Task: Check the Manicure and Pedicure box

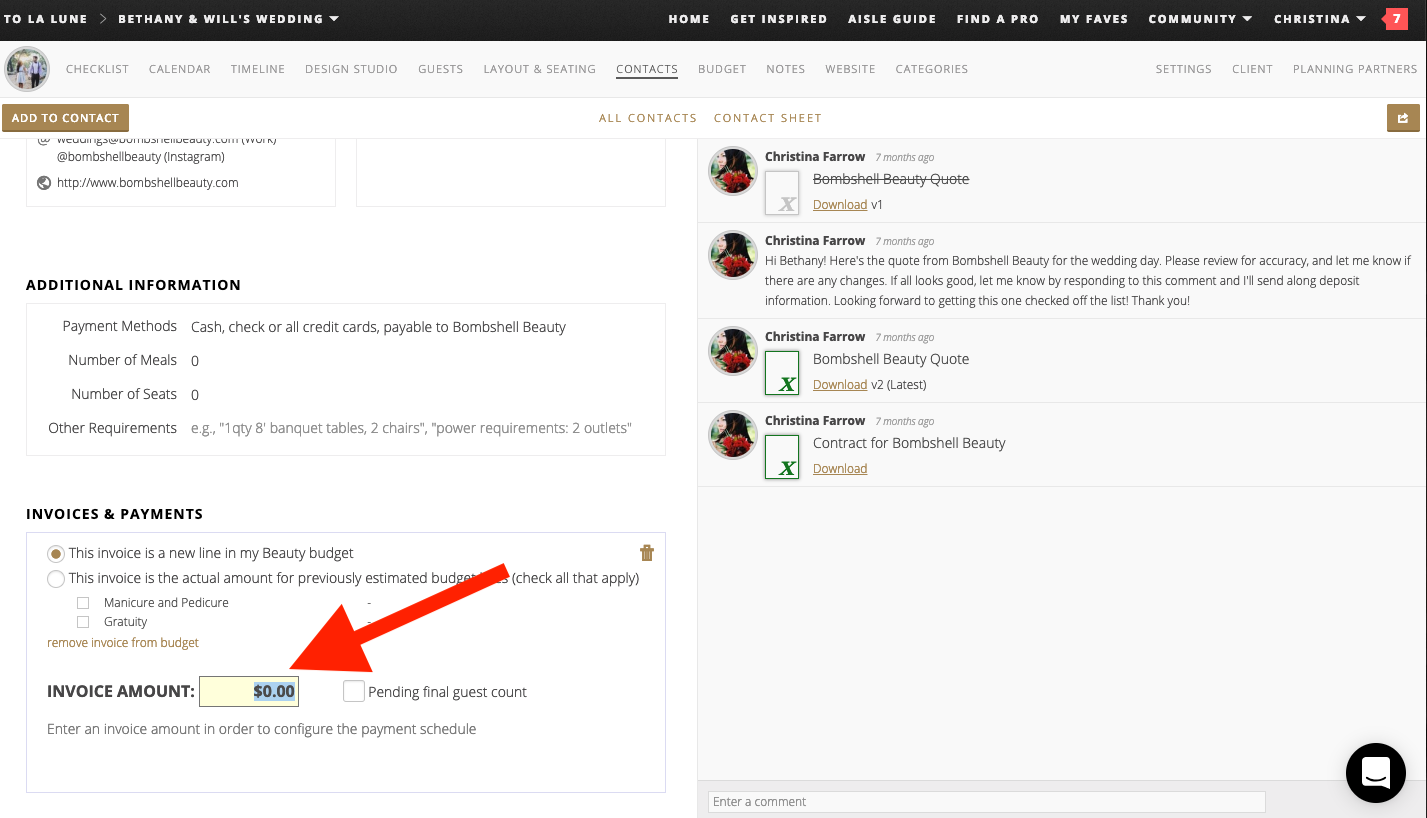Action: pos(83,603)
